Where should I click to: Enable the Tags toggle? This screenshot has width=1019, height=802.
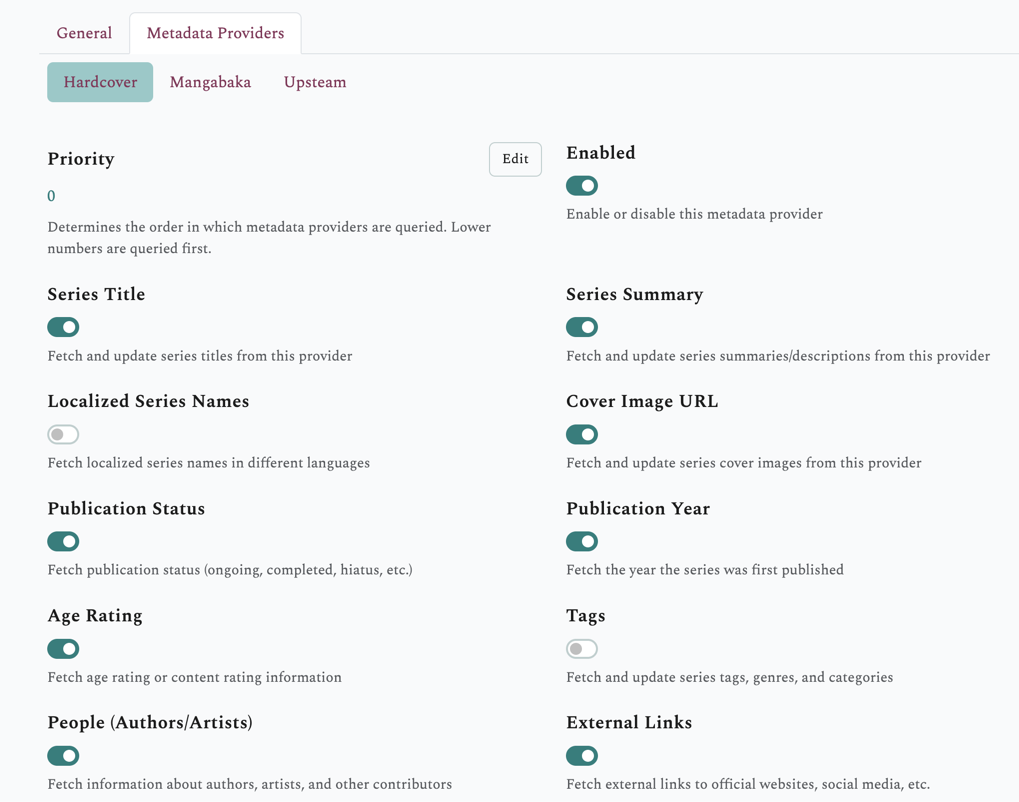(582, 648)
